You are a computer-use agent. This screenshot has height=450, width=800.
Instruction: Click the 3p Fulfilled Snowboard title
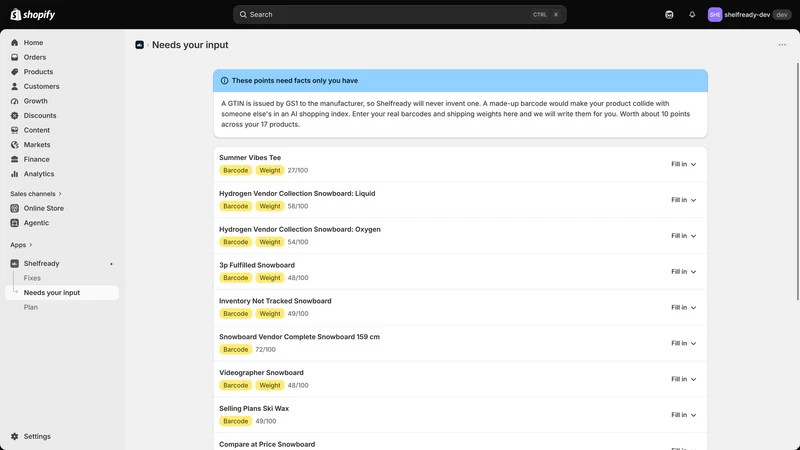coord(257,265)
